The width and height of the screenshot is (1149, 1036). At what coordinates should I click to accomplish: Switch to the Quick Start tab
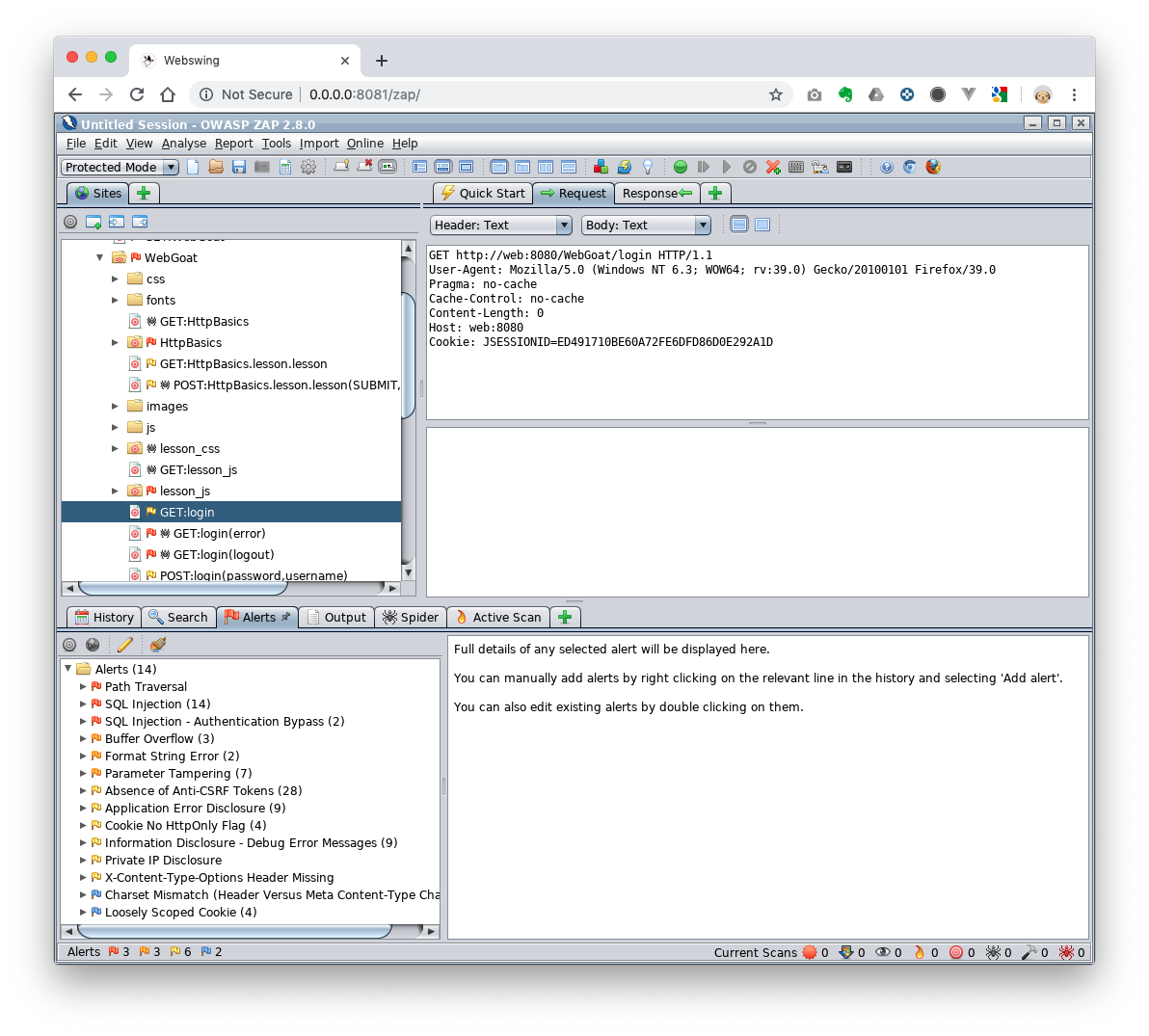click(x=483, y=194)
